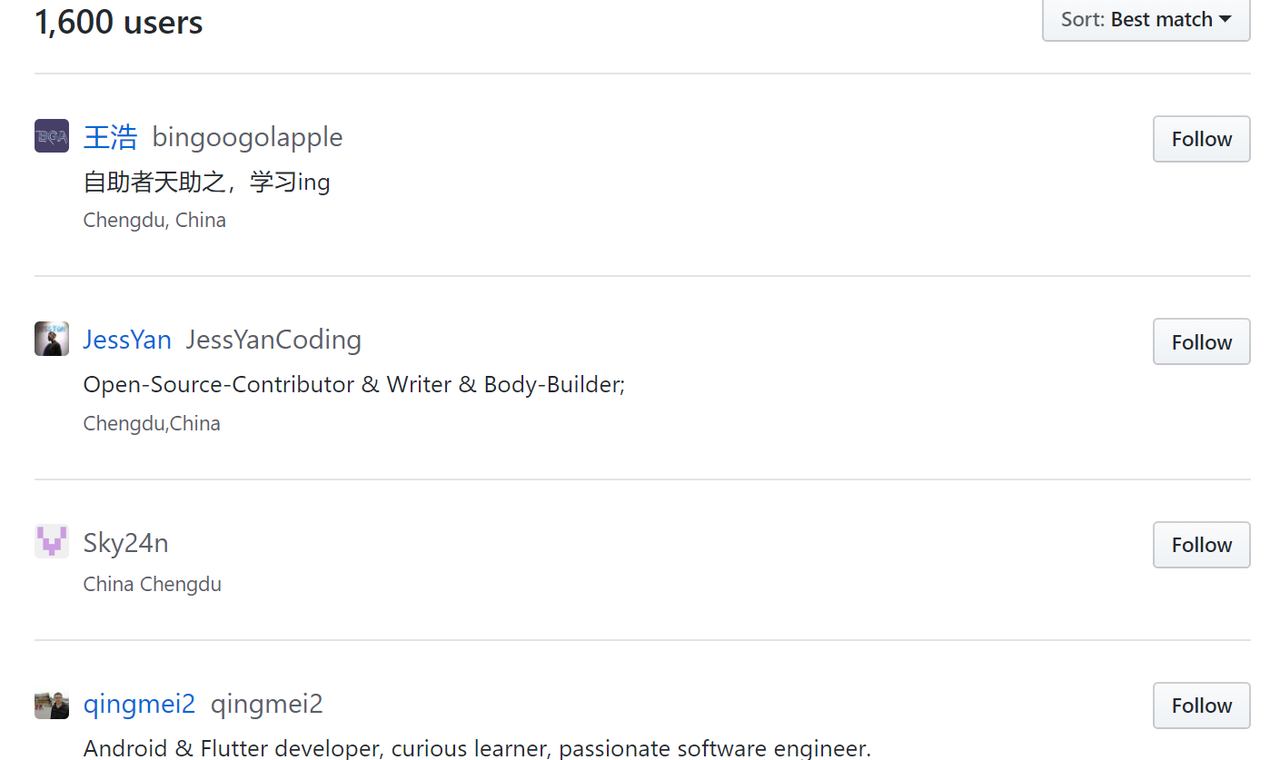
Task: Follow user bingoogolapple
Action: (x=1201, y=139)
